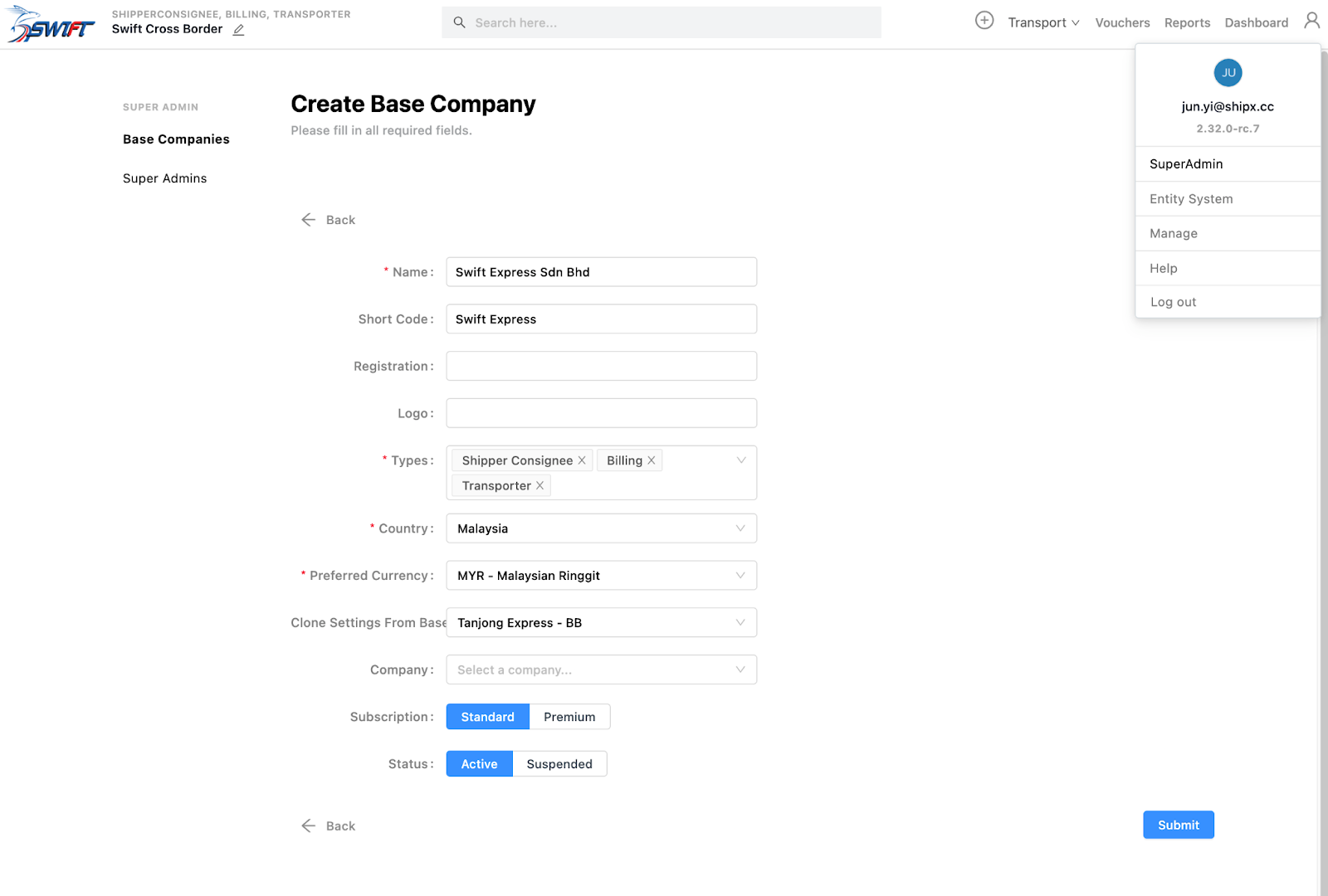Go back using the top Back arrow

[328, 220]
